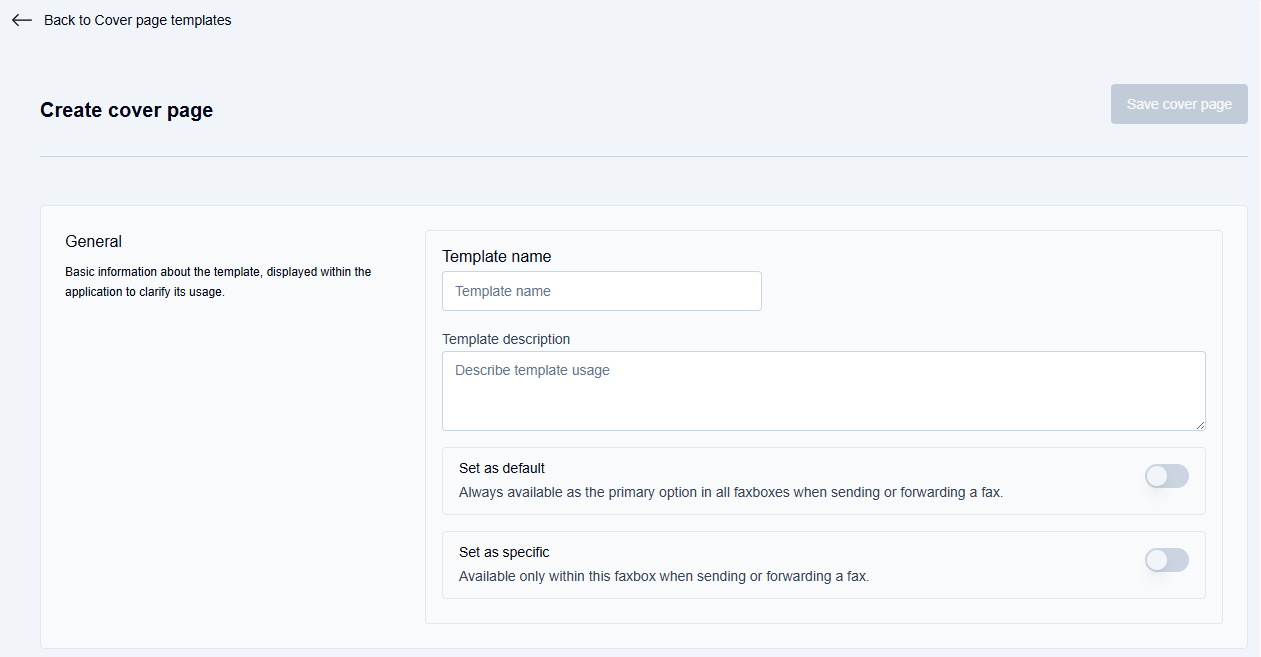Click the divider line below the page heading
Viewport: 1261px width, 657px height.
click(x=643, y=156)
